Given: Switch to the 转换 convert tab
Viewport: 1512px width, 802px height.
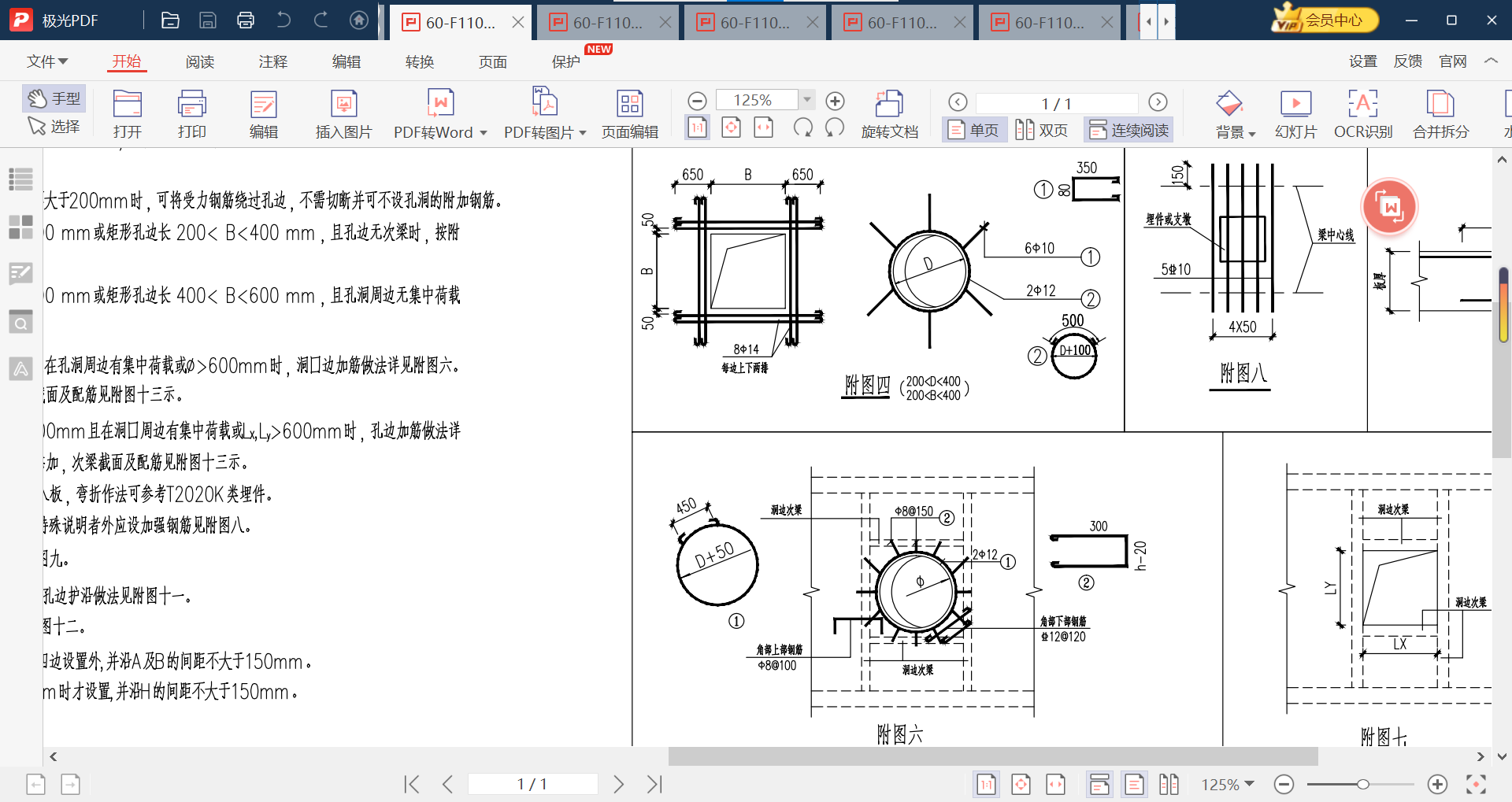Looking at the screenshot, I should coord(420,61).
